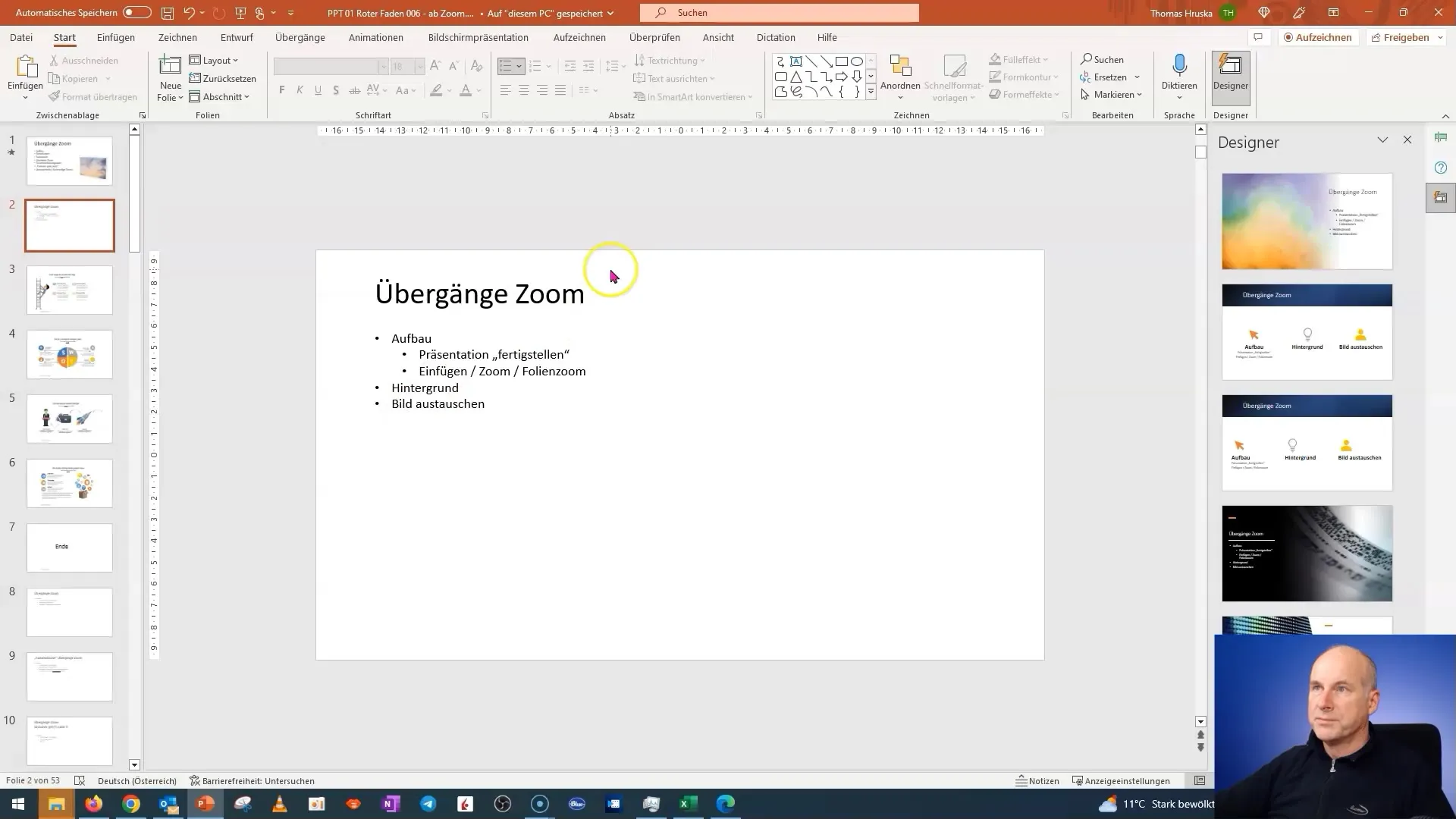
Task: Open the Übergänge transitions menu tab
Action: tap(300, 38)
